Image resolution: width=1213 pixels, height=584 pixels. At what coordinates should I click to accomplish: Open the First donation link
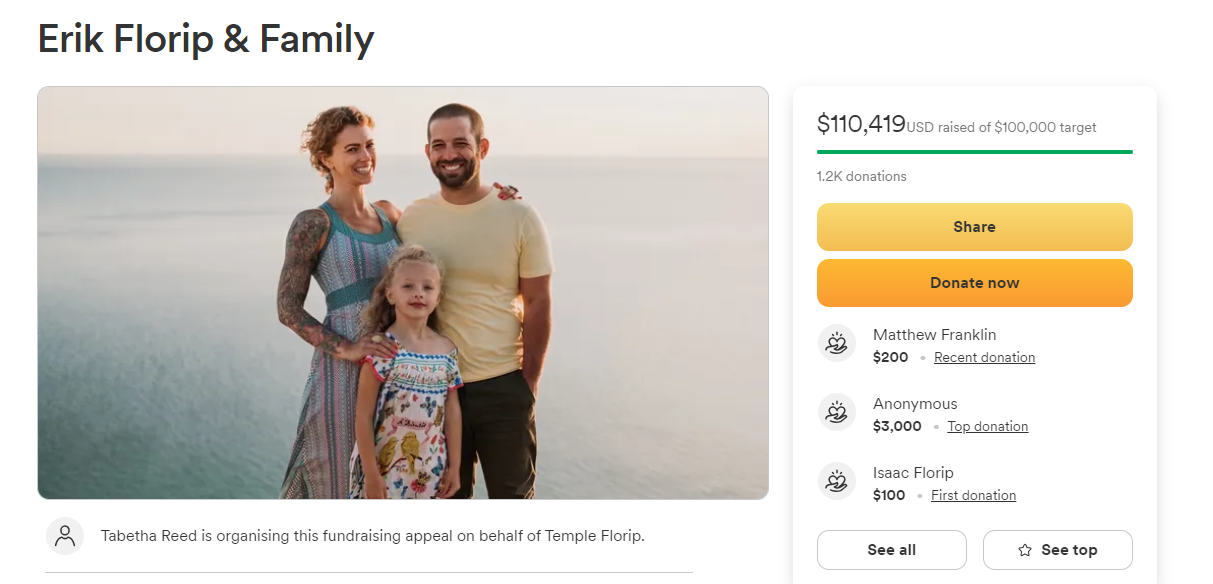[x=973, y=495]
